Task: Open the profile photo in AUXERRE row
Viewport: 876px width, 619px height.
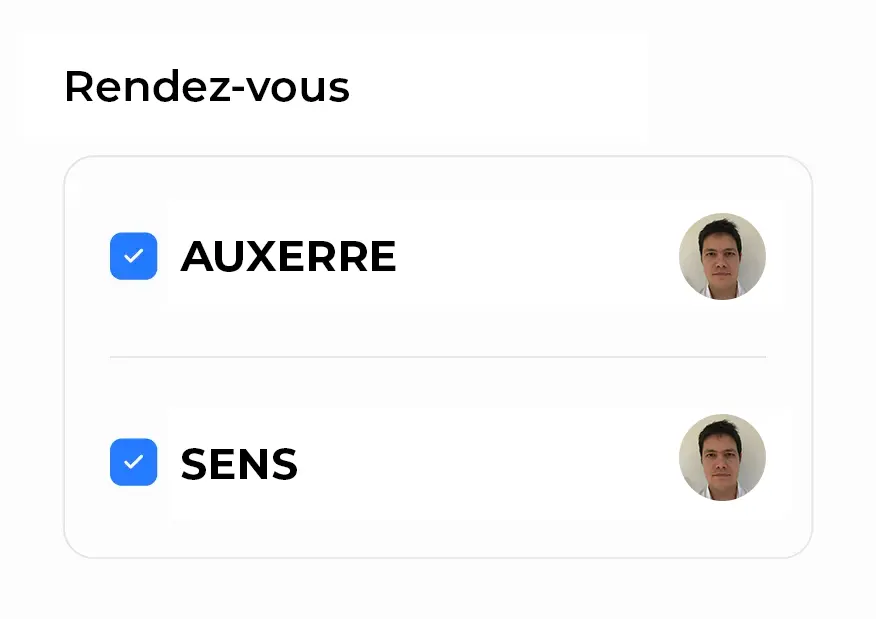Action: point(722,256)
